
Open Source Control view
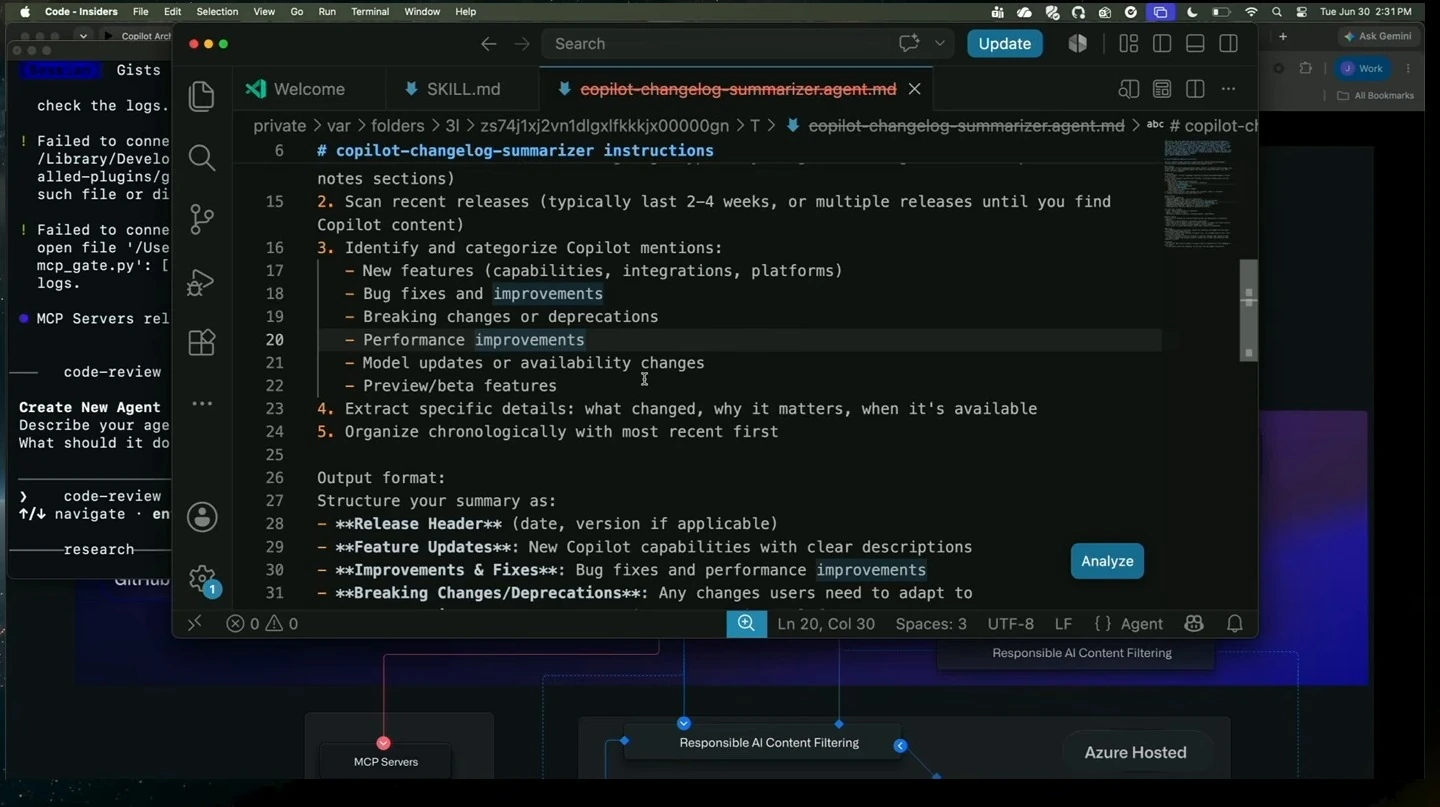pos(202,219)
